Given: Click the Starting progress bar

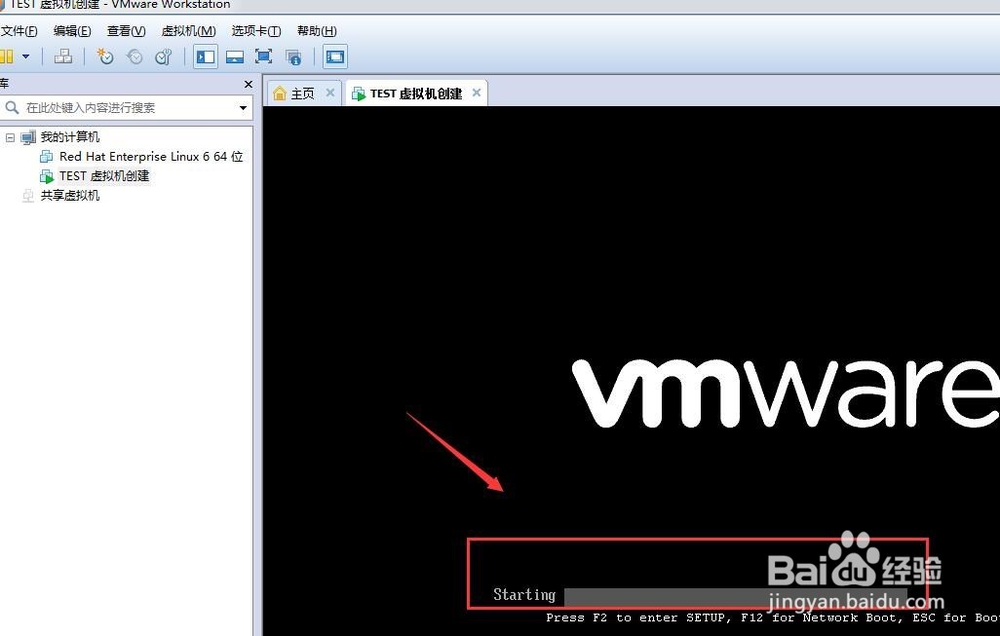Looking at the screenshot, I should pyautogui.click(x=735, y=596).
